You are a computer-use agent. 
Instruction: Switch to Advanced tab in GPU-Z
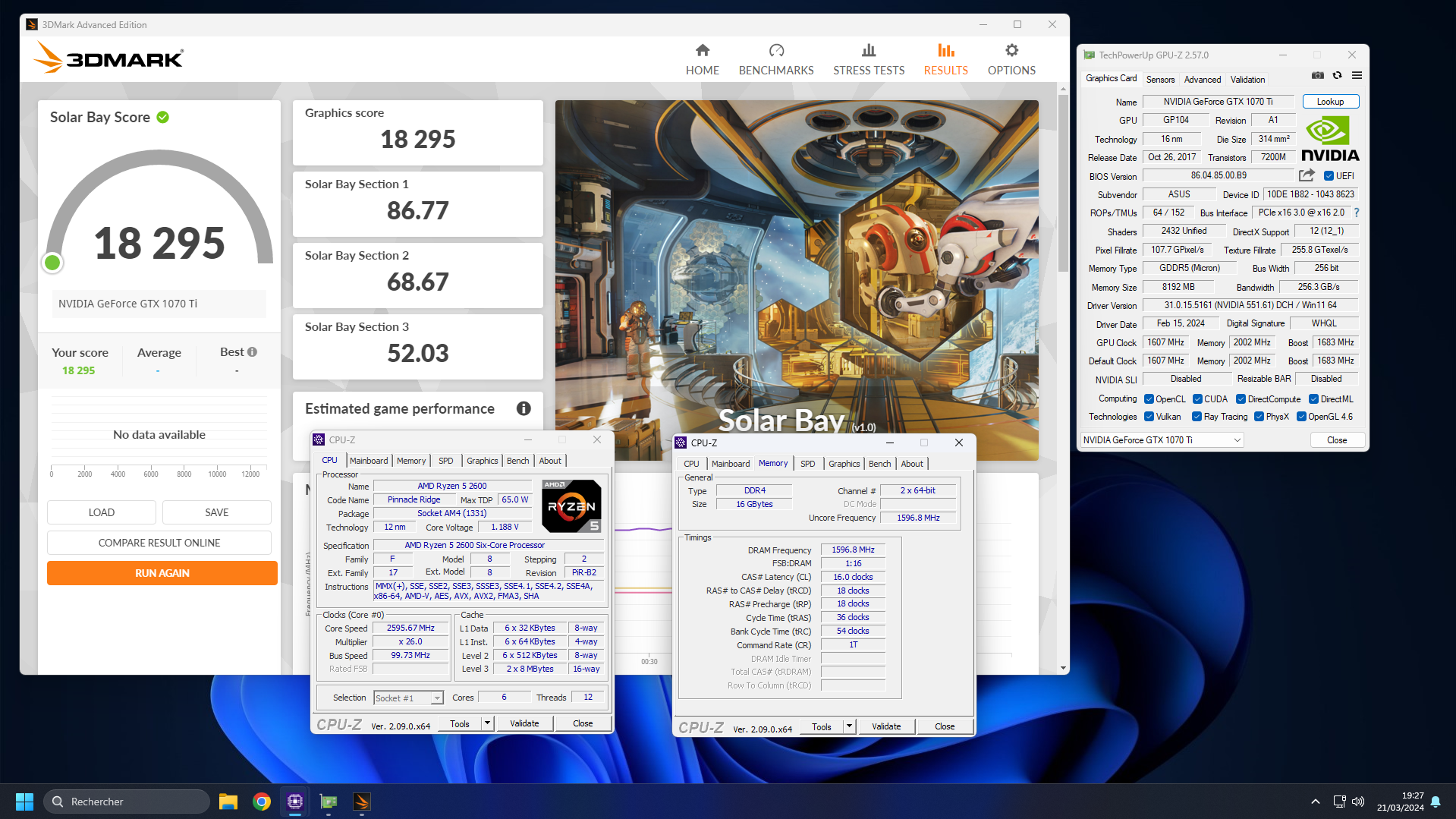[1203, 80]
